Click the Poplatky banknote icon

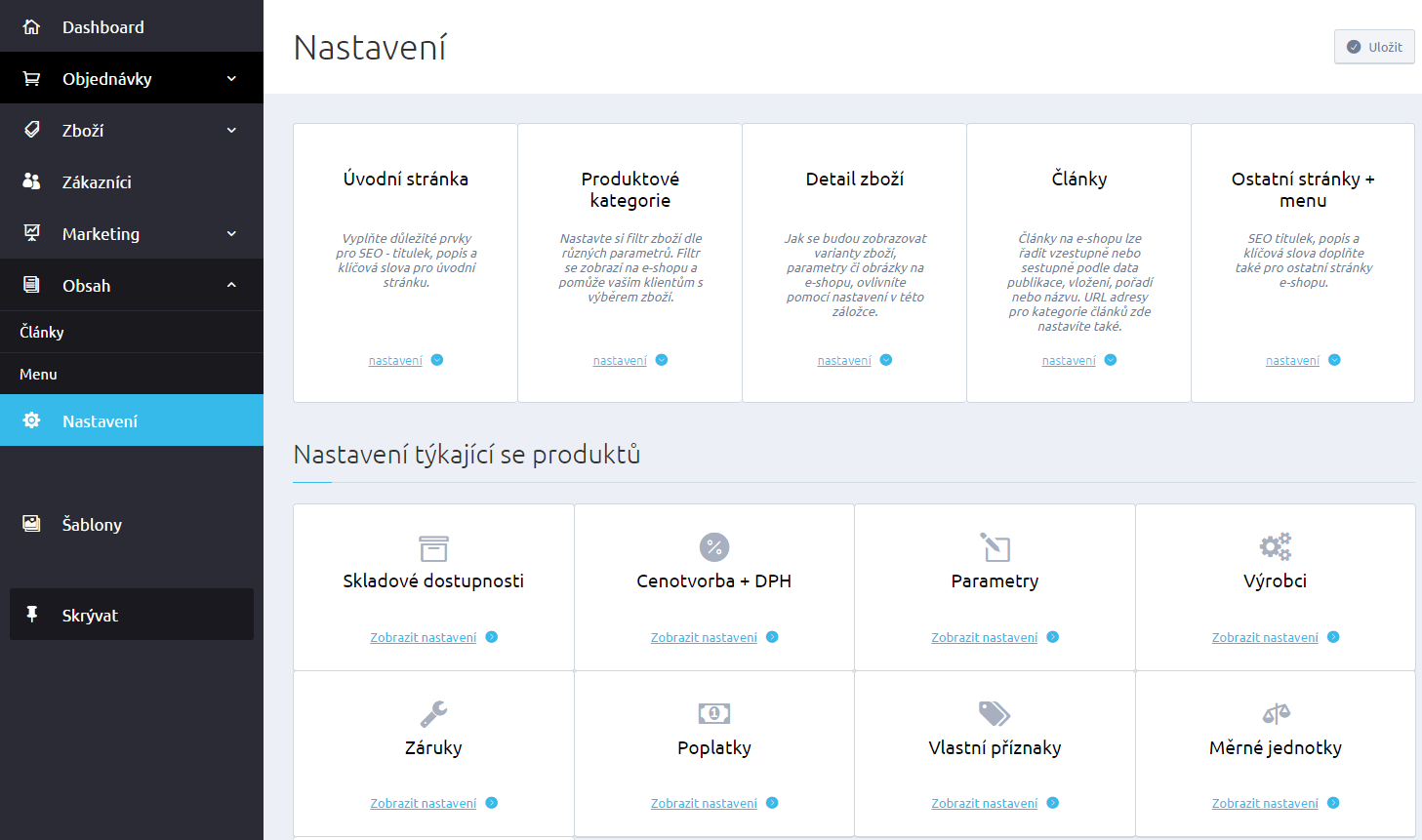click(x=714, y=713)
